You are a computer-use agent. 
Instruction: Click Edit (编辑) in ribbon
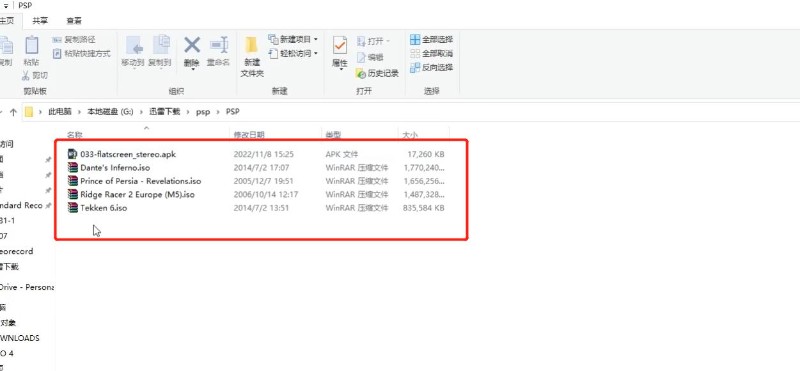point(370,57)
